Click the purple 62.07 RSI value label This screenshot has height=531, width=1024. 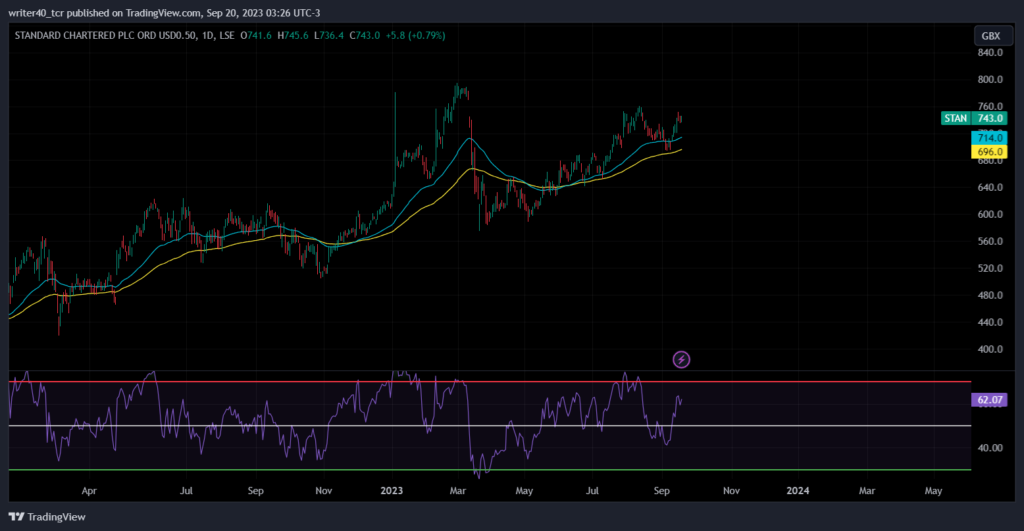989,400
